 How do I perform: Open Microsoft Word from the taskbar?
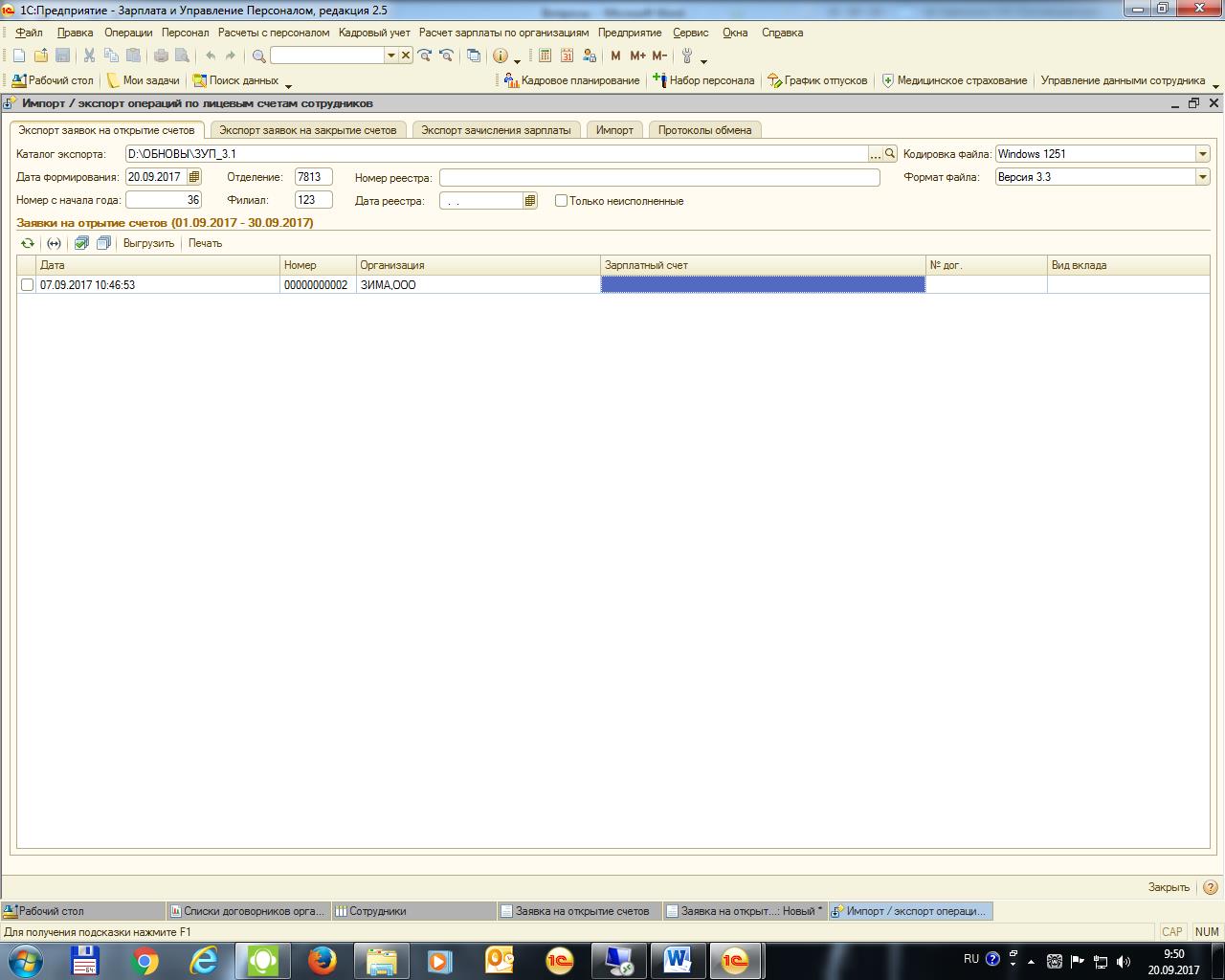click(x=678, y=960)
